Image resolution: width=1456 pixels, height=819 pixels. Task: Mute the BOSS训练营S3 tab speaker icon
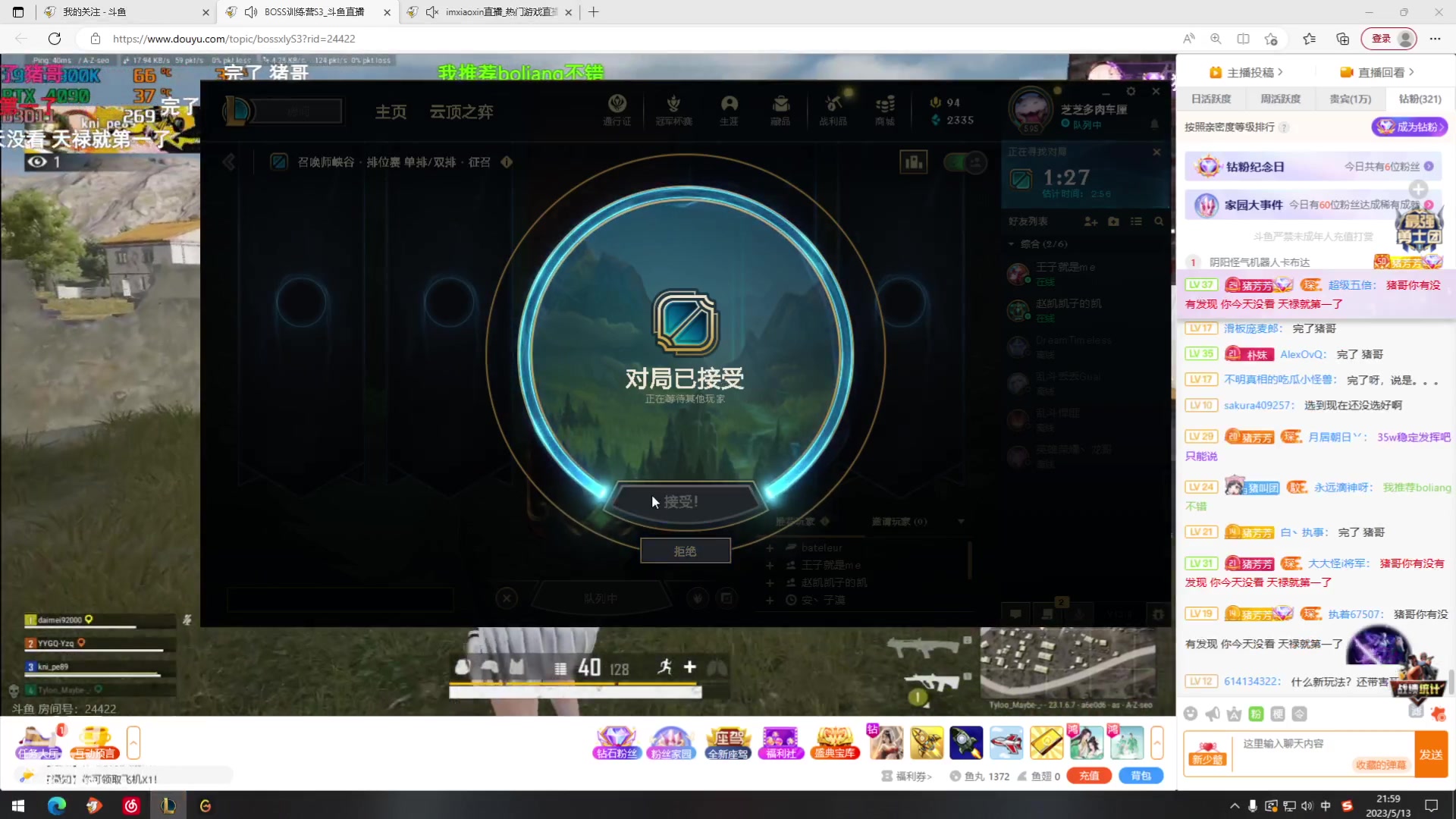(x=251, y=12)
